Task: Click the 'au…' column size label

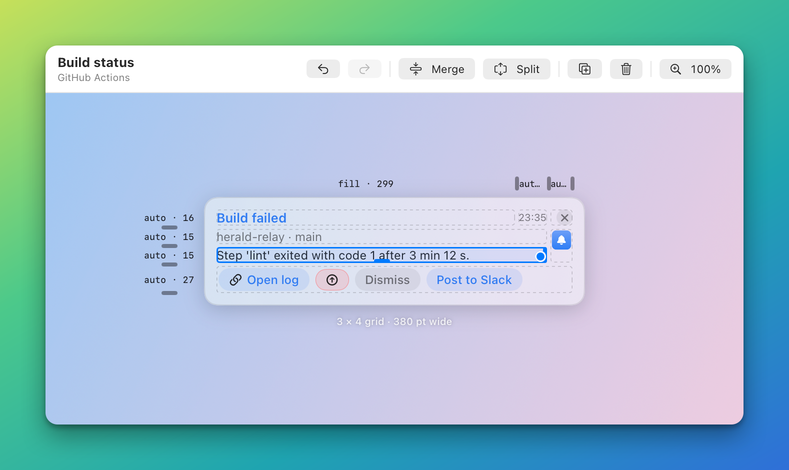Action: tap(559, 184)
